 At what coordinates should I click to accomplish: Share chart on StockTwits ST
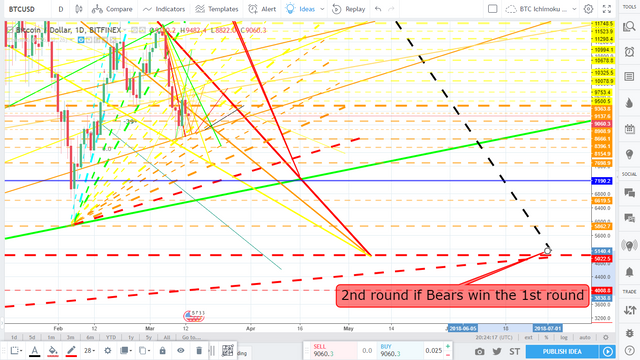[x=514, y=351]
